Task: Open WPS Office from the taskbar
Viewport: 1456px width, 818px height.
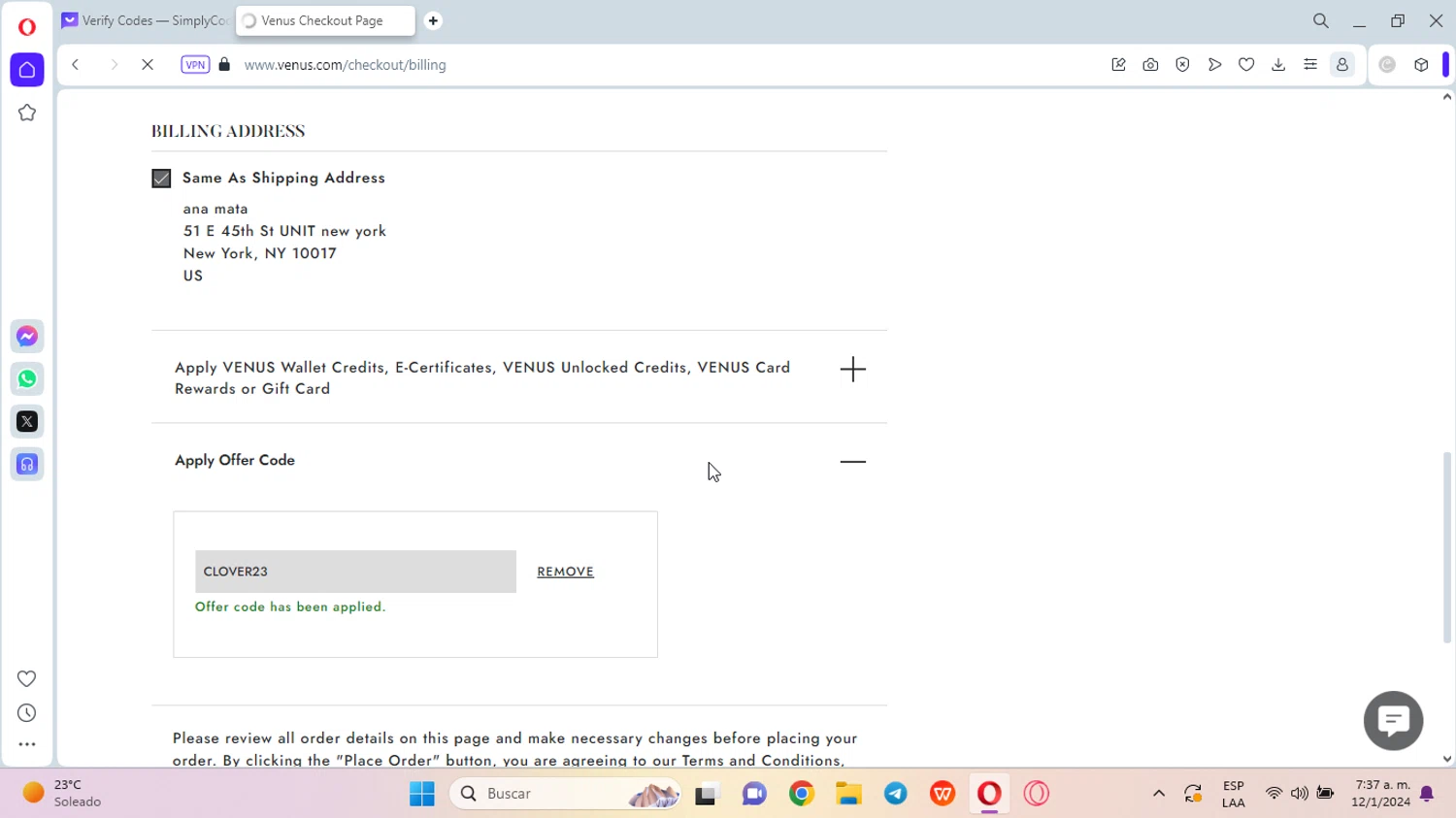Action: 943,794
